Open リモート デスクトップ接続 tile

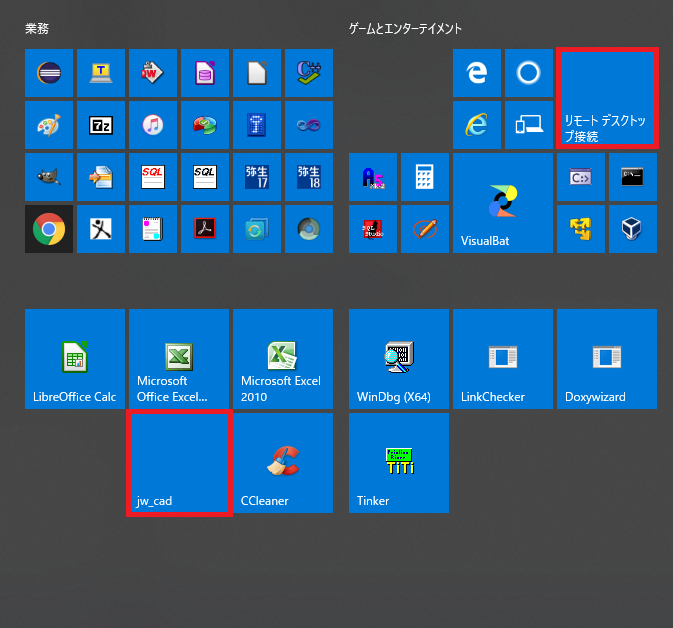[607, 98]
